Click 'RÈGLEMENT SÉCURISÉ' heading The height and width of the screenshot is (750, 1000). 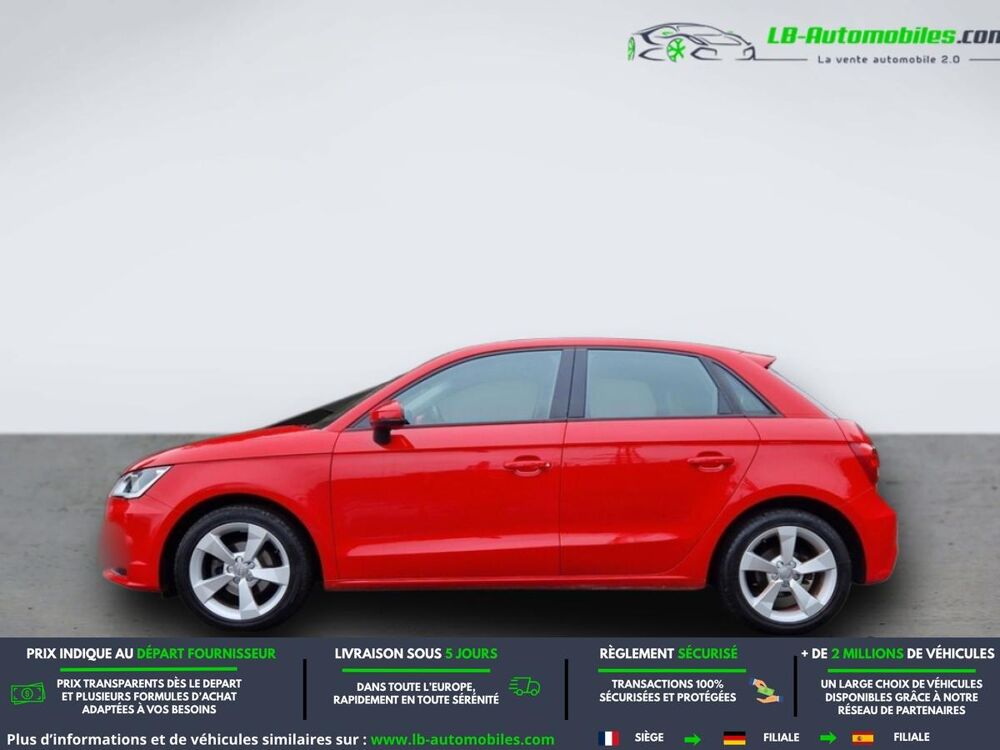668,654
